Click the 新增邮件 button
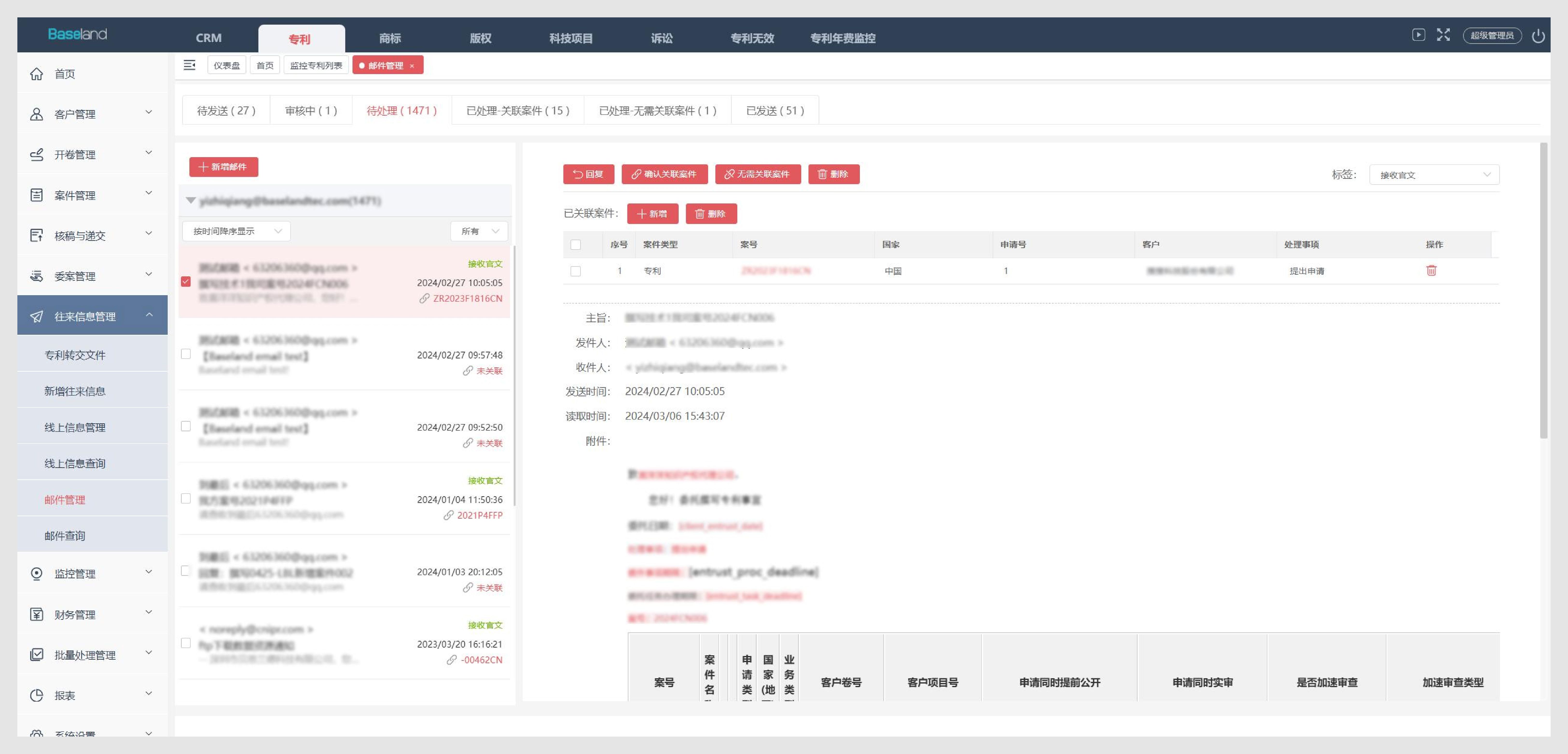Image resolution: width=1568 pixels, height=754 pixels. pyautogui.click(x=223, y=167)
